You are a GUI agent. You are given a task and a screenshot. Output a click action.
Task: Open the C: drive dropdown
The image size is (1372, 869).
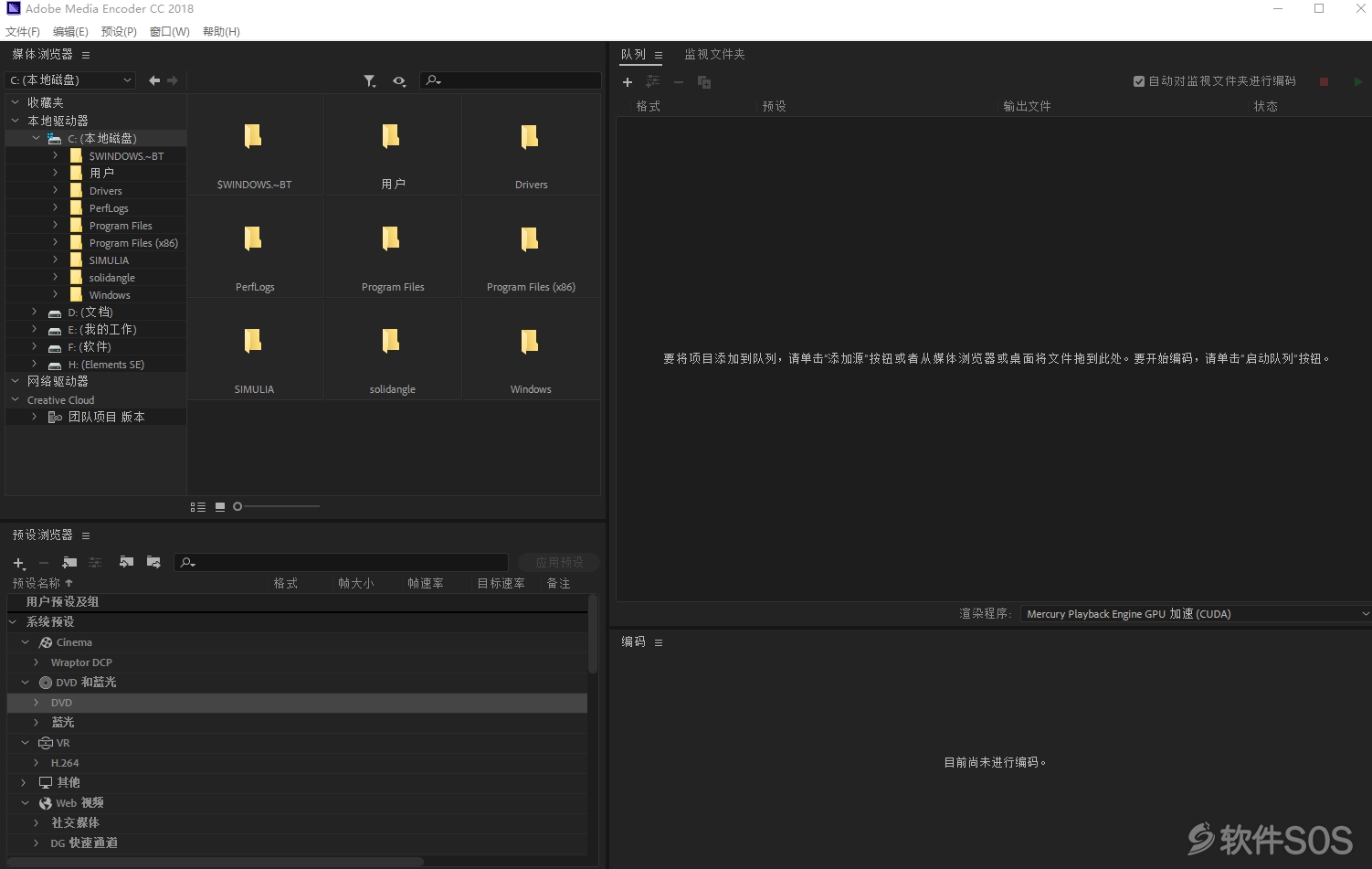(70, 80)
